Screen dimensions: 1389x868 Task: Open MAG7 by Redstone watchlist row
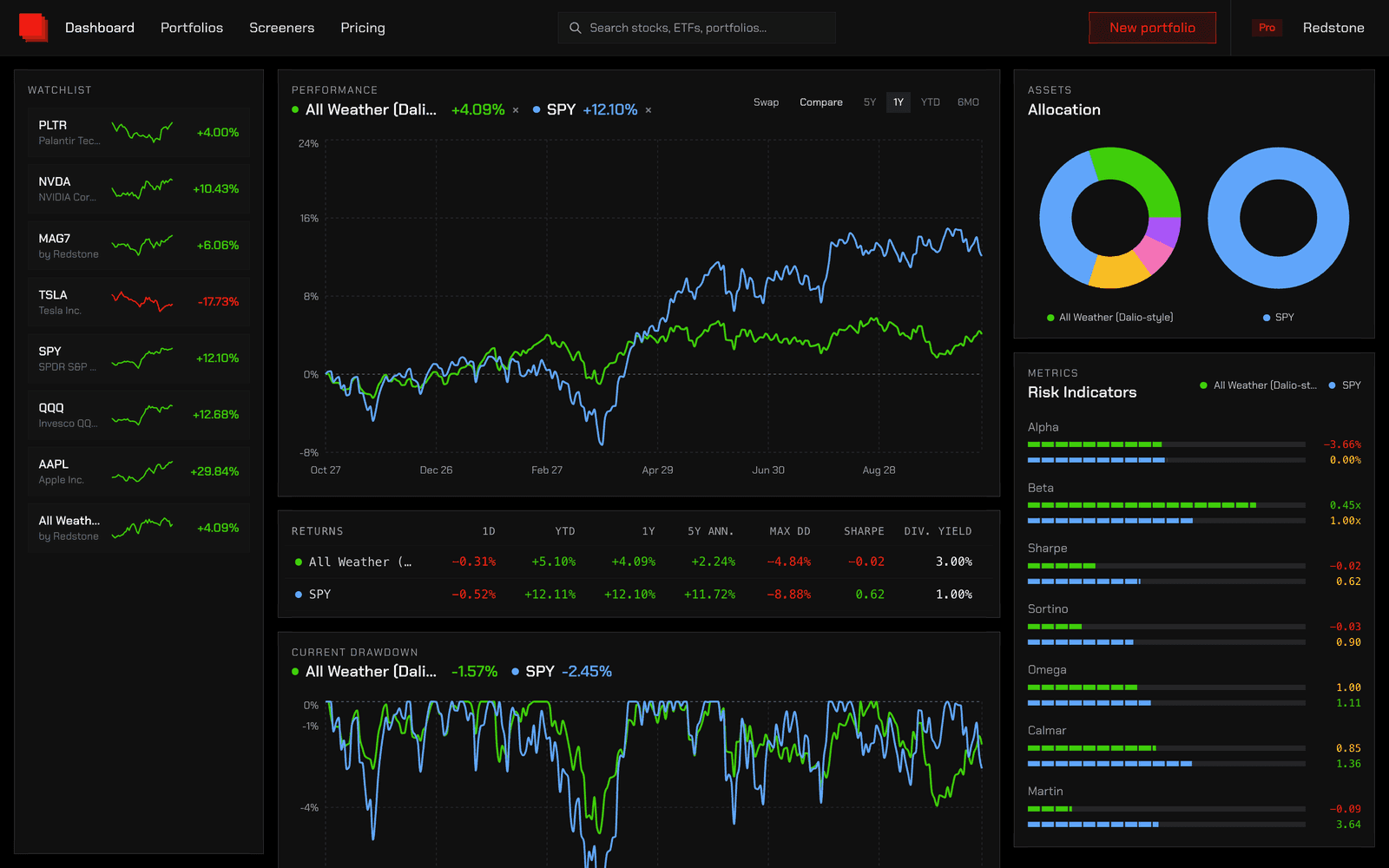[x=139, y=246]
